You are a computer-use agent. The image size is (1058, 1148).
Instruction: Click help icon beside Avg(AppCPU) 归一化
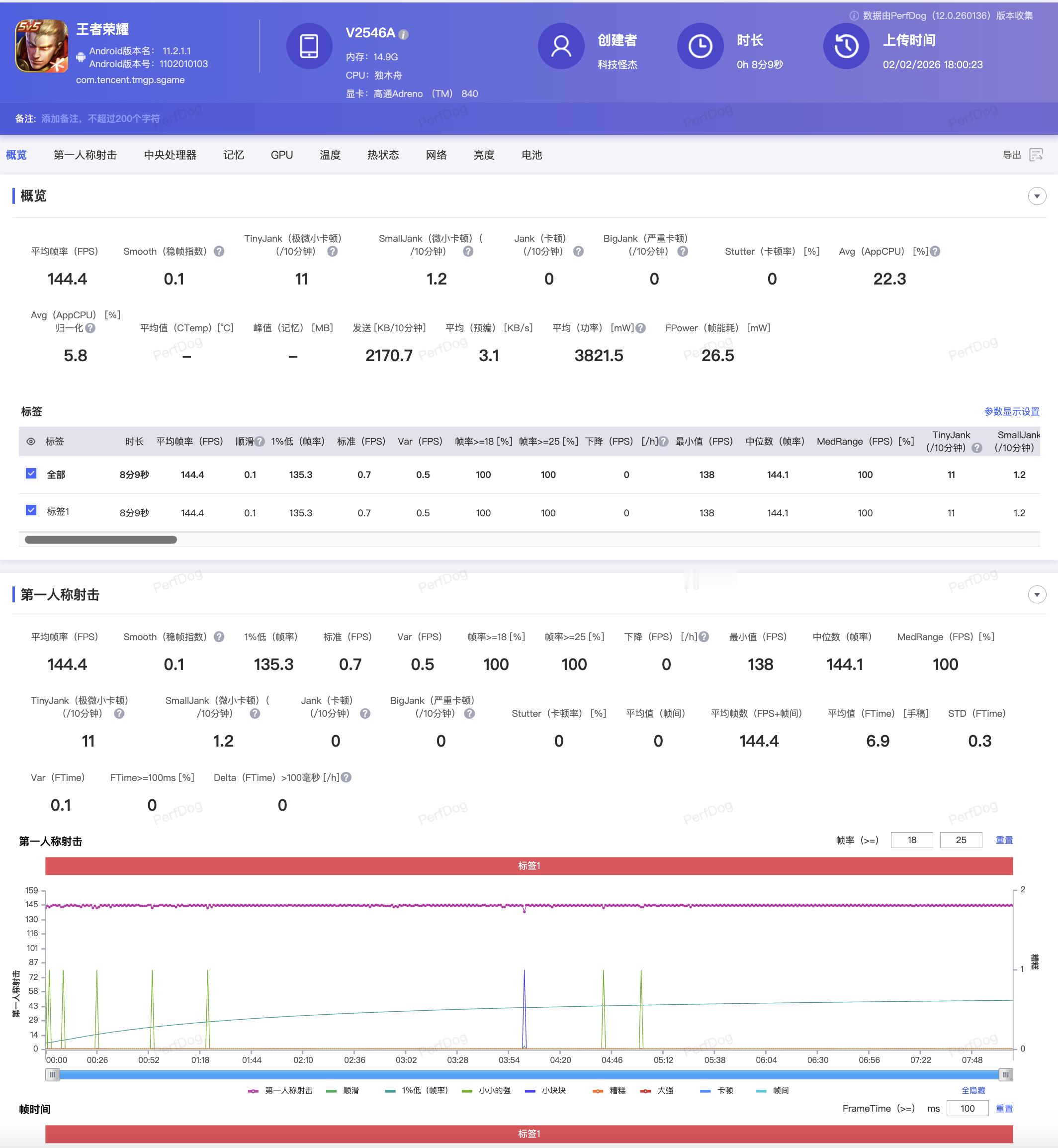coord(90,328)
